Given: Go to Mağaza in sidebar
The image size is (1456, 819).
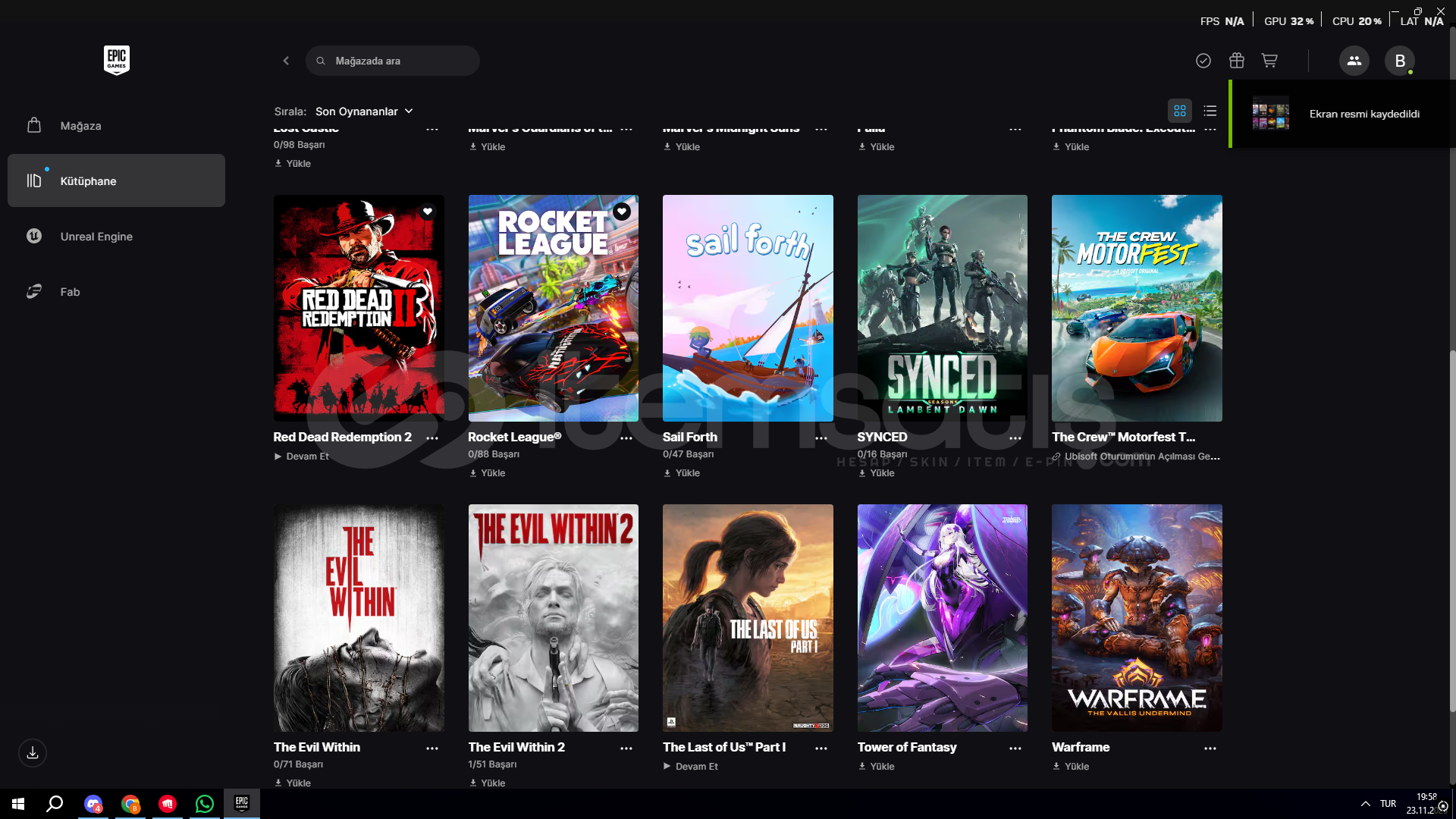Looking at the screenshot, I should [80, 126].
